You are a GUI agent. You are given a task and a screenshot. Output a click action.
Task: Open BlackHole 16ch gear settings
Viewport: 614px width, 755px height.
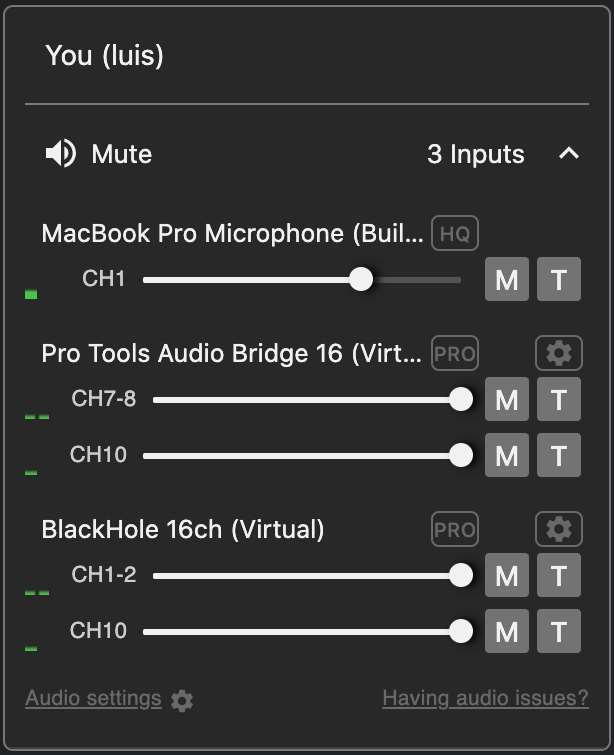pyautogui.click(x=559, y=529)
